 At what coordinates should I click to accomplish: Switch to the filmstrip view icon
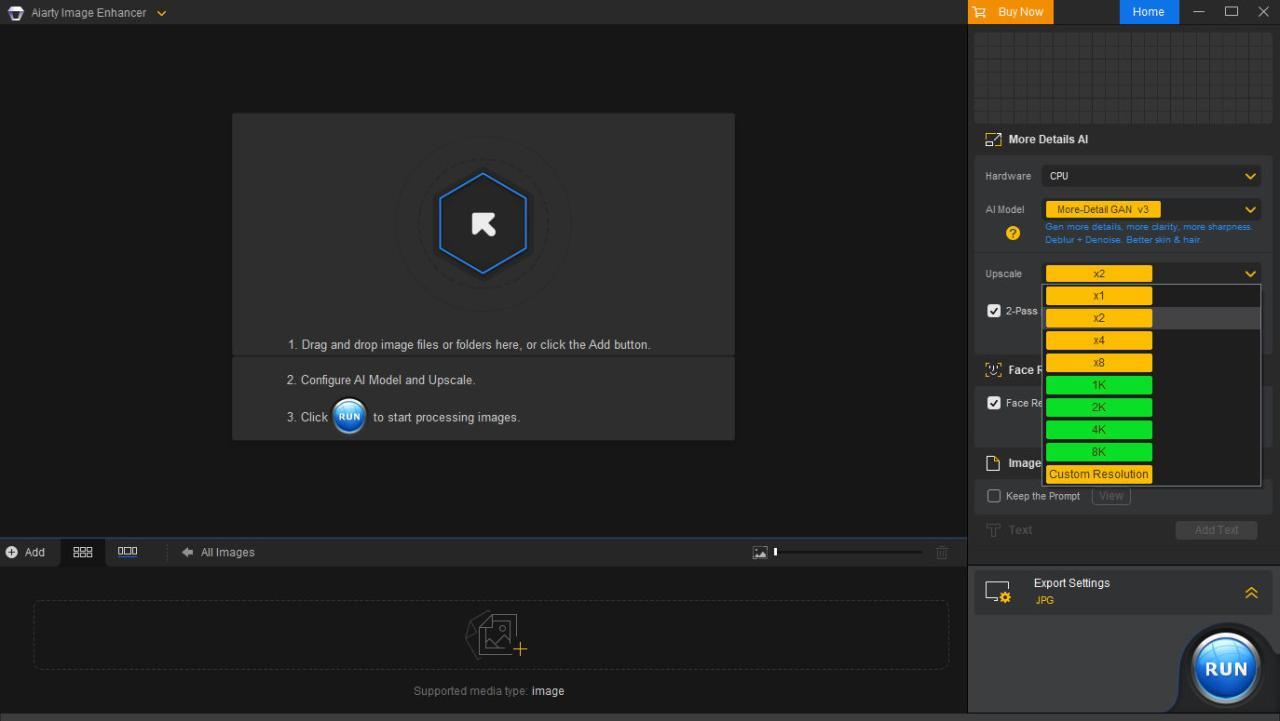pyautogui.click(x=127, y=552)
